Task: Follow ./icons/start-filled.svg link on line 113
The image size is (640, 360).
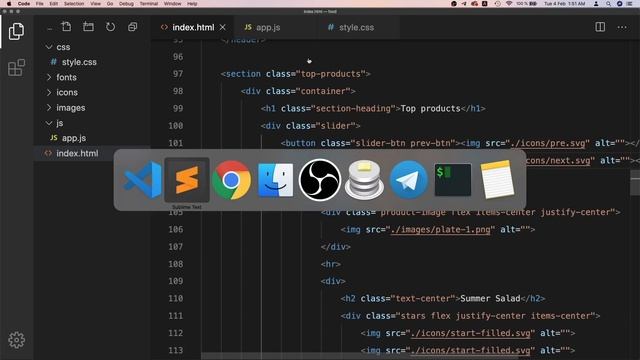Action: [470, 351]
